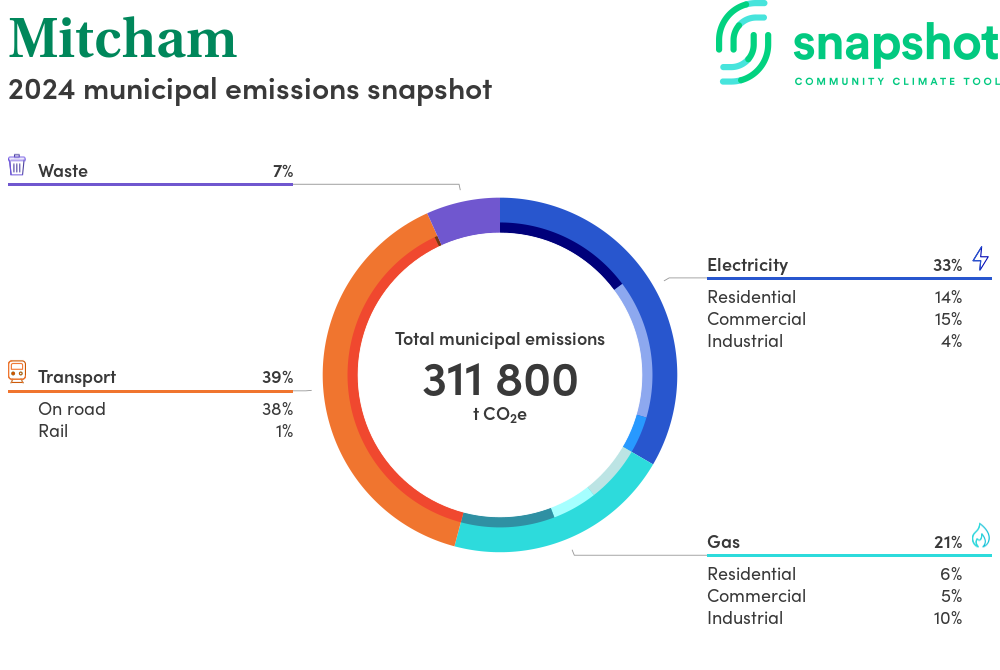Viewport: 1000px width, 670px height.
Task: Select Electricity Residential 14% row
Action: click(x=833, y=297)
